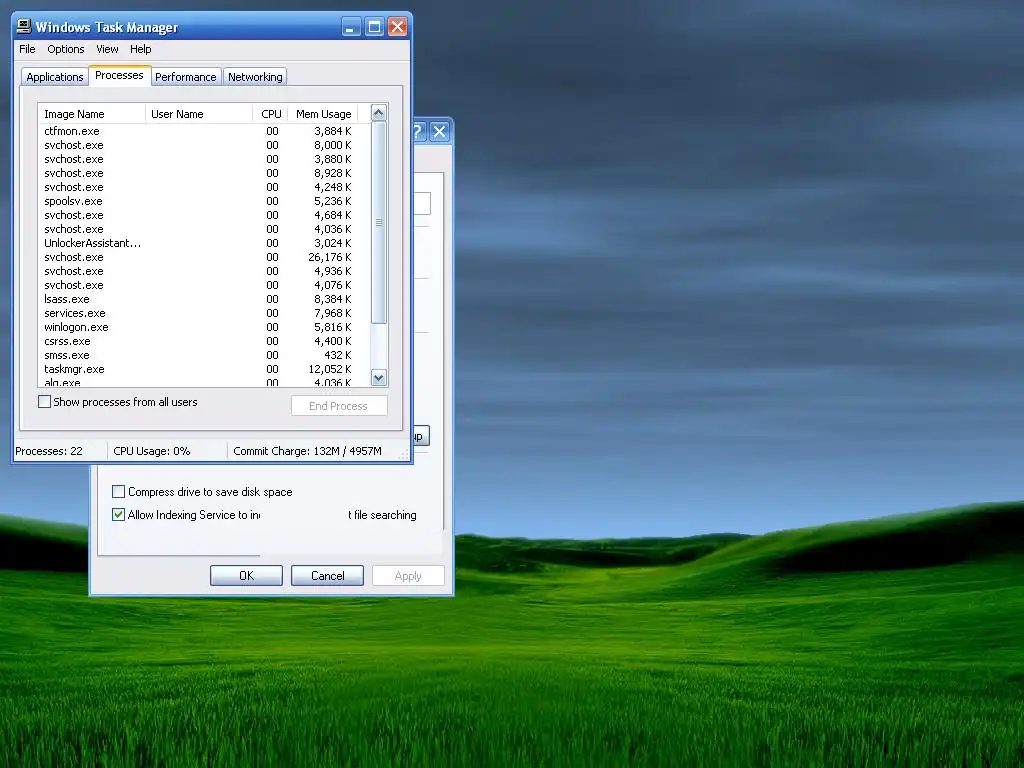Screen dimensions: 1024x768
Task: Select the alg.exe process at list bottom
Action: [x=204, y=382]
